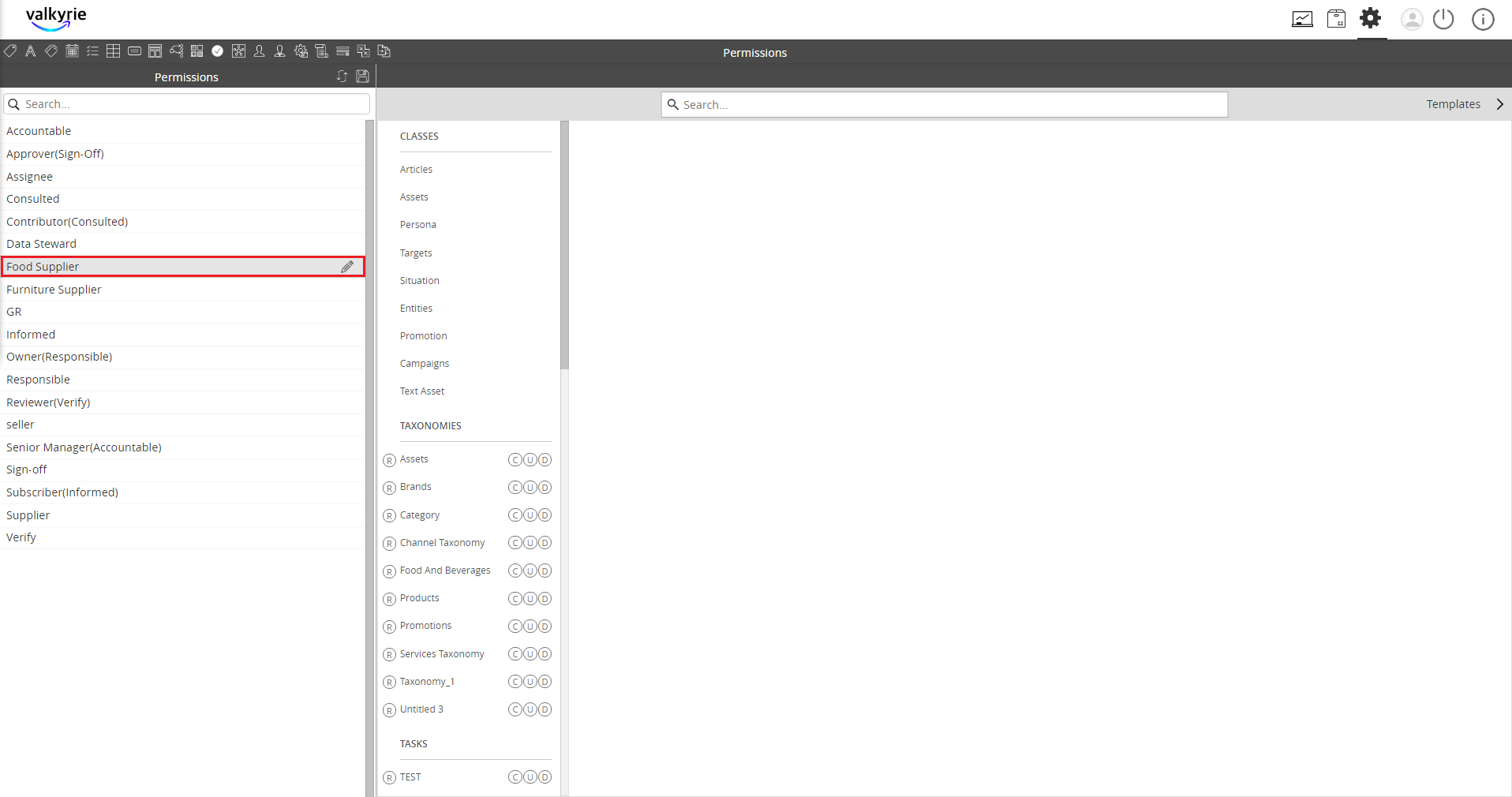Select the double tags toolbar icon

51,51
